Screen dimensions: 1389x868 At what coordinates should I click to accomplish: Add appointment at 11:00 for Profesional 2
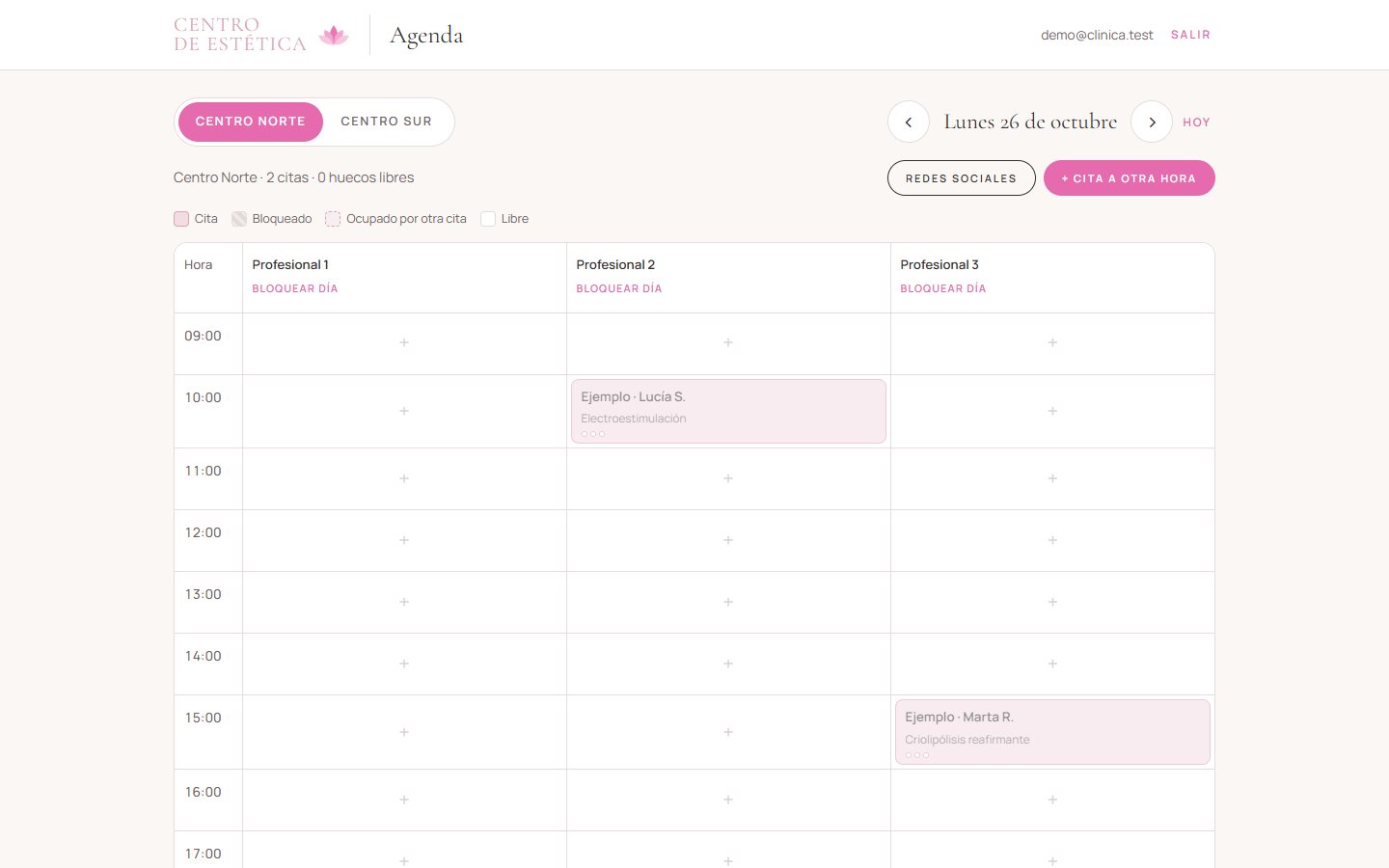click(728, 478)
